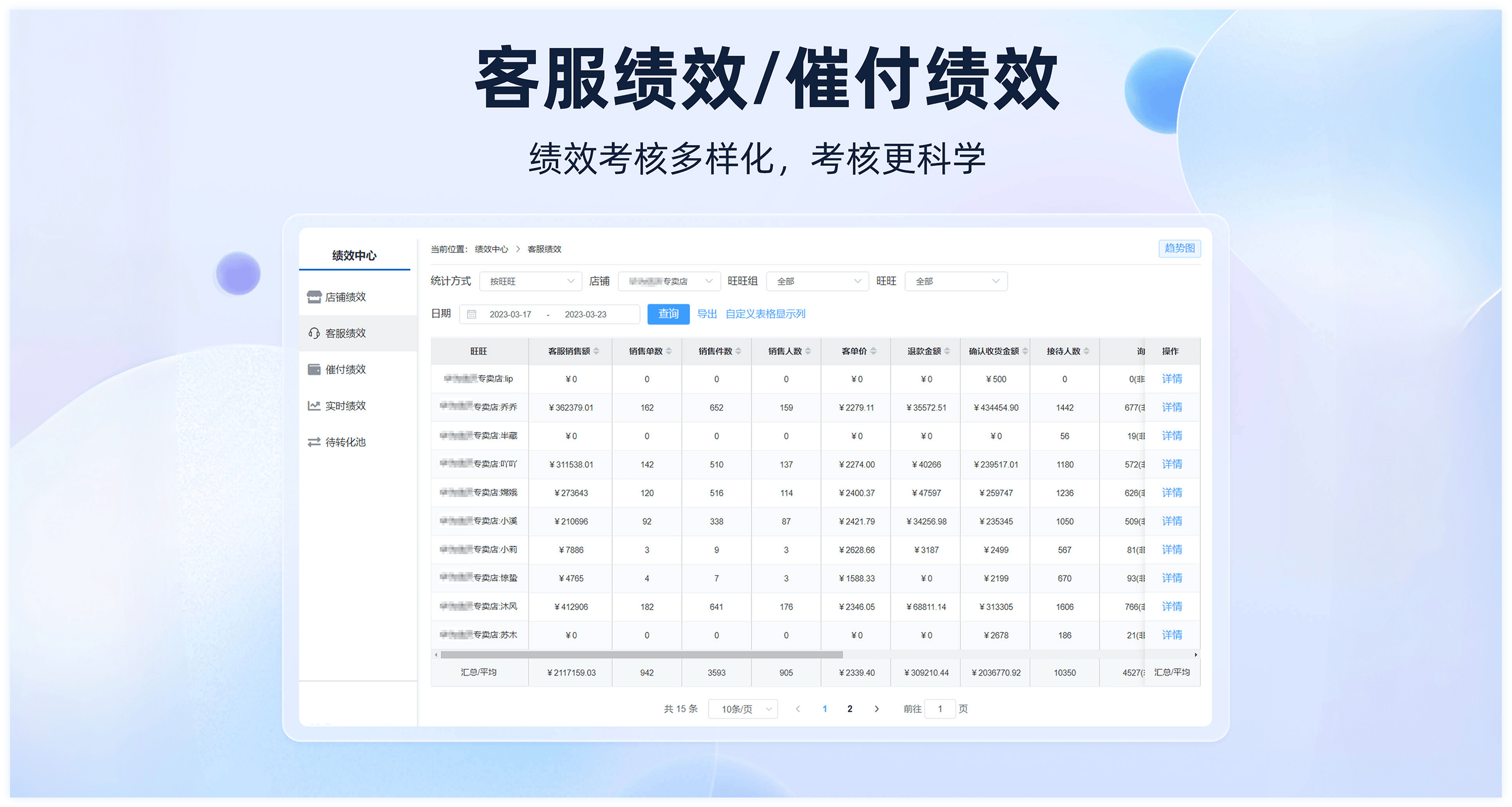This screenshot has width=1512, height=807.
Task: Click right arrow of horizontal scrollbar
Action: (x=1196, y=655)
